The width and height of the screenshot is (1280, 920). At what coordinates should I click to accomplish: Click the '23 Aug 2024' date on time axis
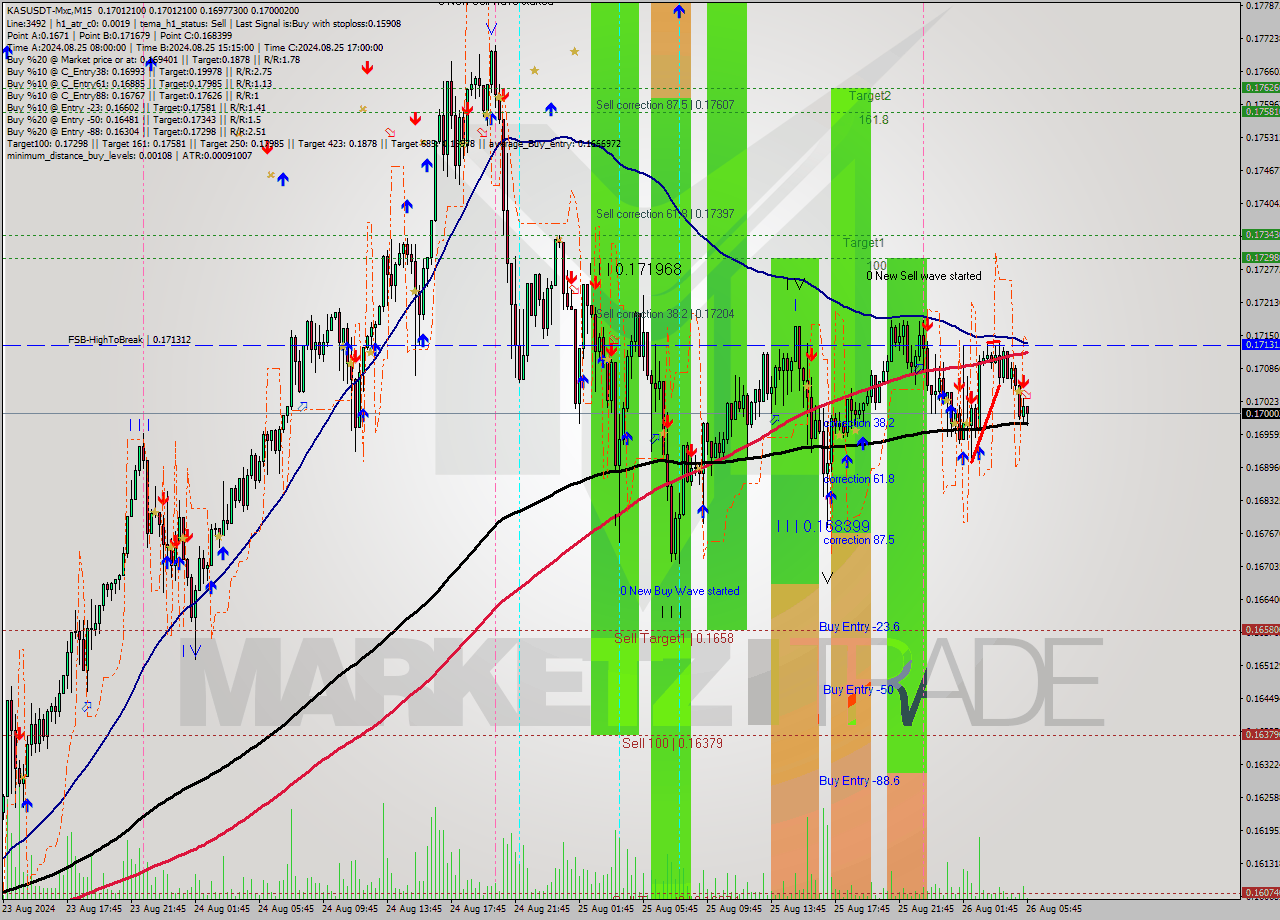pyautogui.click(x=29, y=909)
